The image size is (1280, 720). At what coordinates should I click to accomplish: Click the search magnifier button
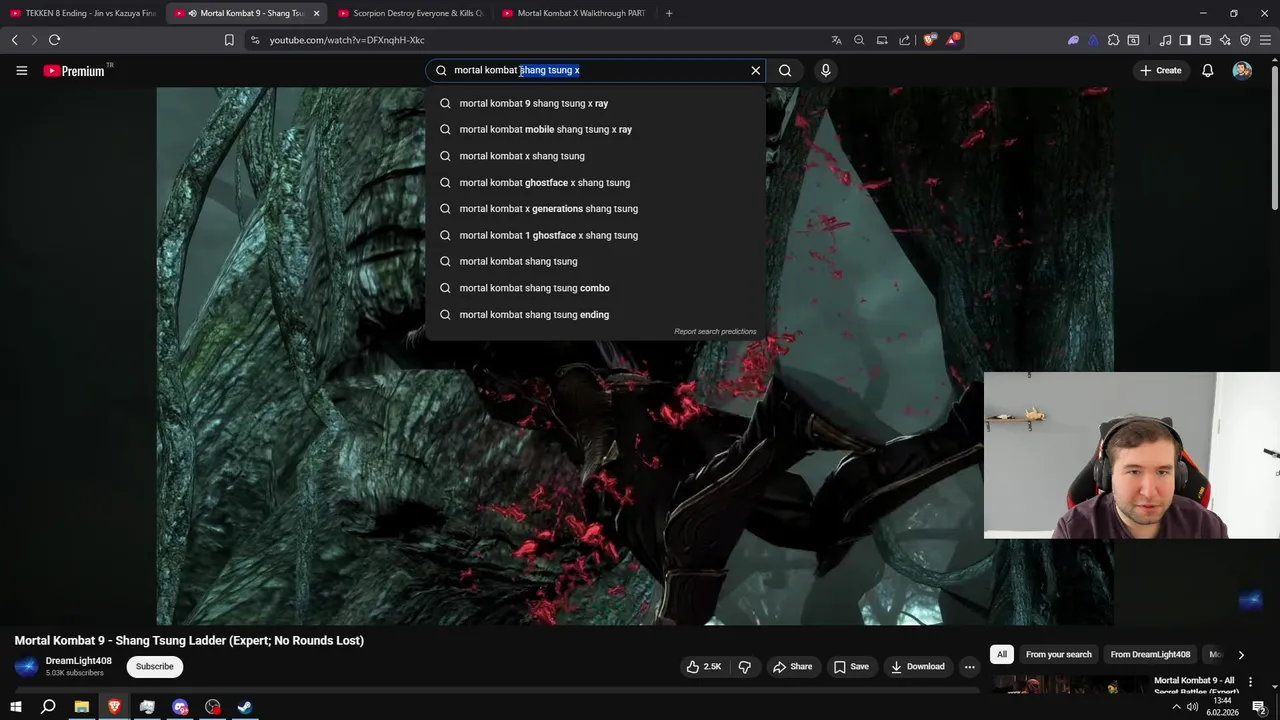[x=785, y=70]
